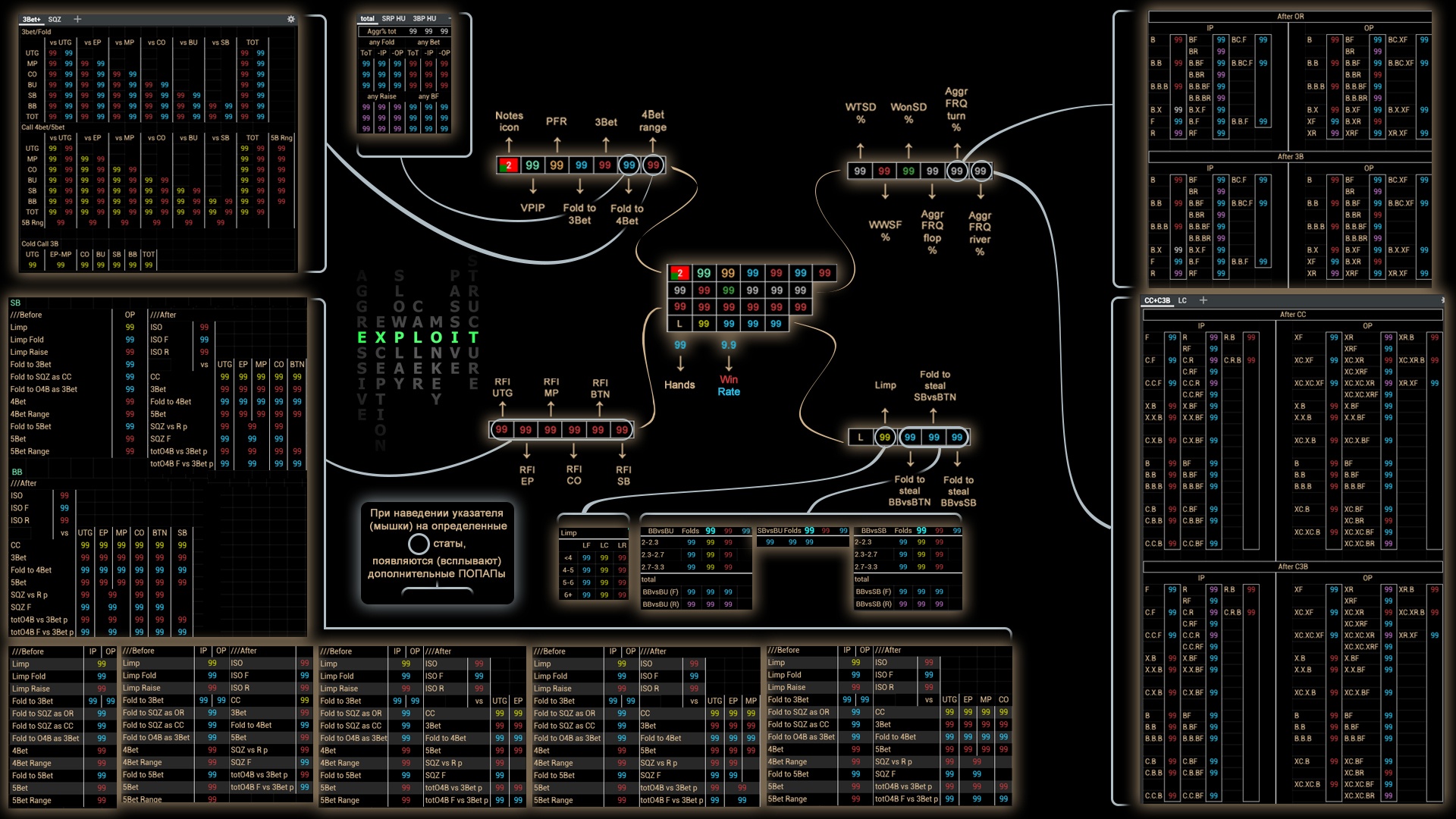The image size is (1456, 819).
Task: Click the Call 4bet/5bet section label
Action: (43, 127)
